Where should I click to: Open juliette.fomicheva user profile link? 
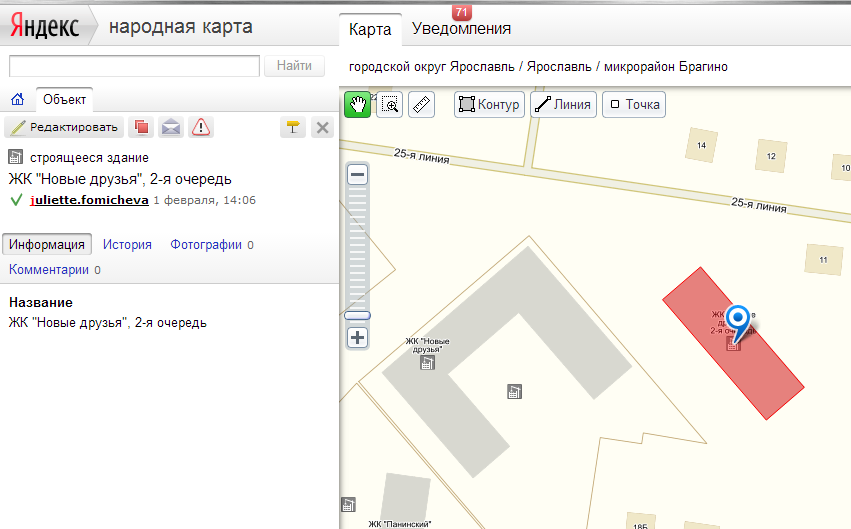click(x=90, y=200)
